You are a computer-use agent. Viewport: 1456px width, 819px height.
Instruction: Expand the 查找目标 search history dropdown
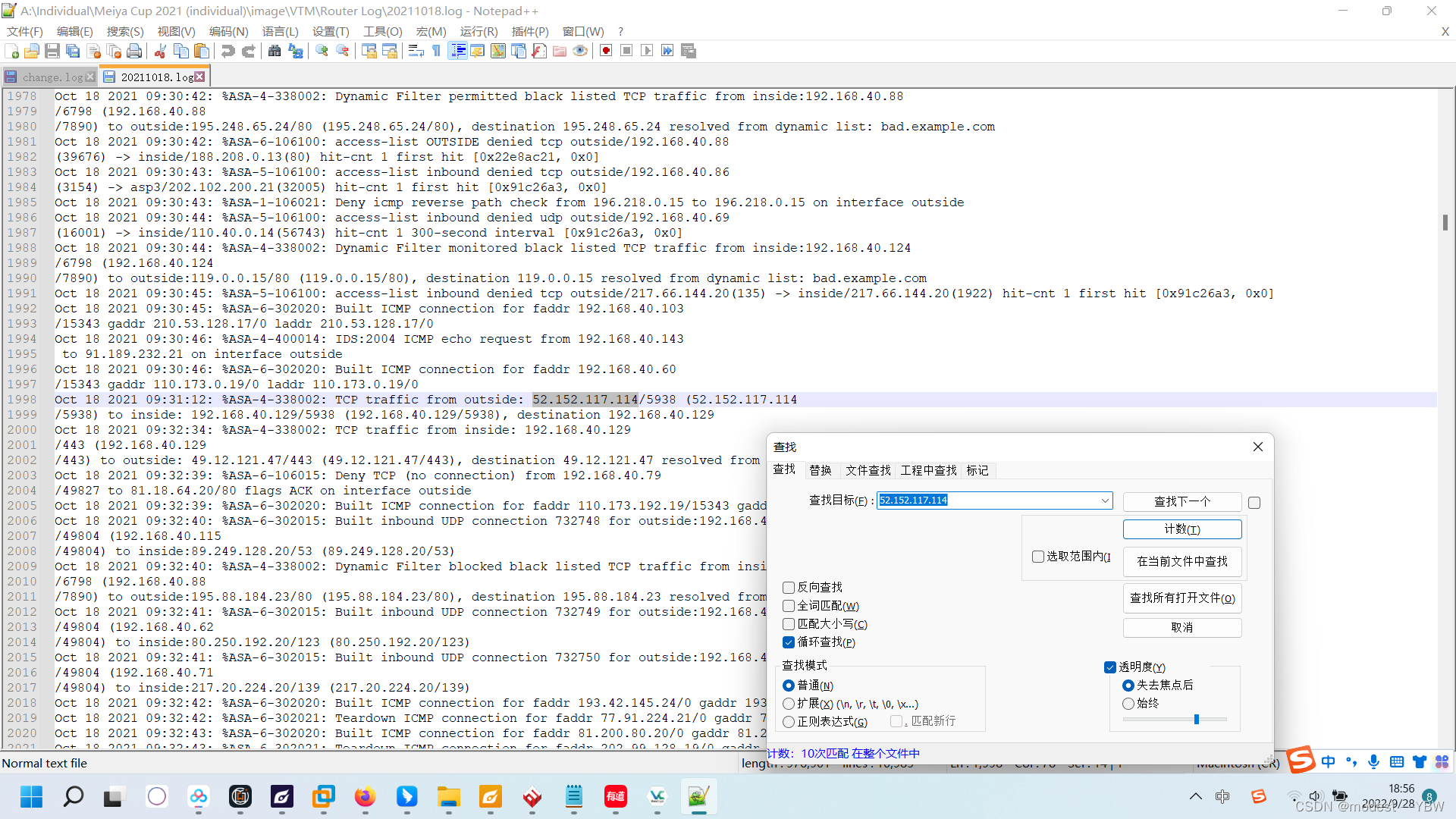pos(1105,500)
